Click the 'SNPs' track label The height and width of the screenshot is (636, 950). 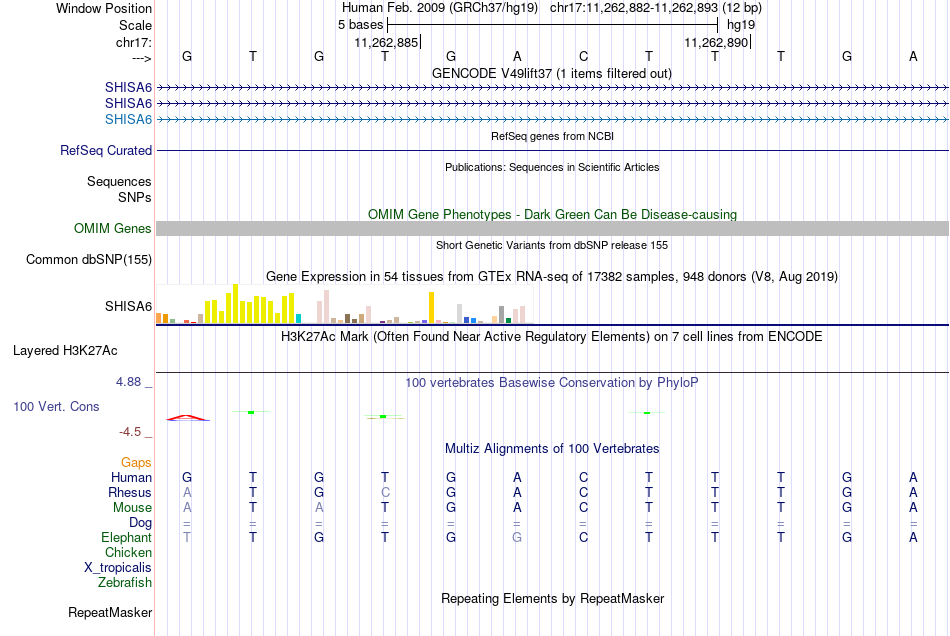135,197
